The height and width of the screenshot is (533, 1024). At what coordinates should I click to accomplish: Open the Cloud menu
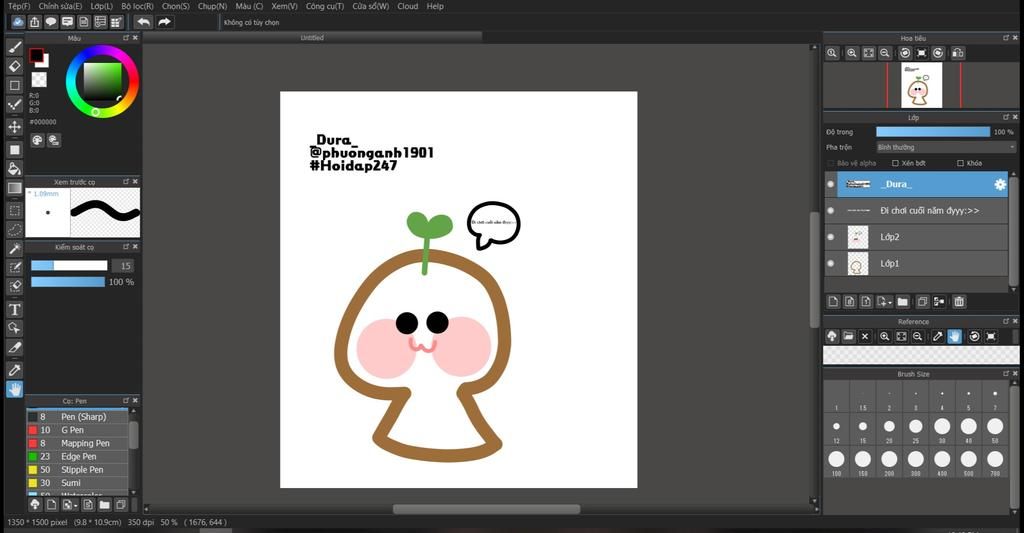(x=408, y=6)
